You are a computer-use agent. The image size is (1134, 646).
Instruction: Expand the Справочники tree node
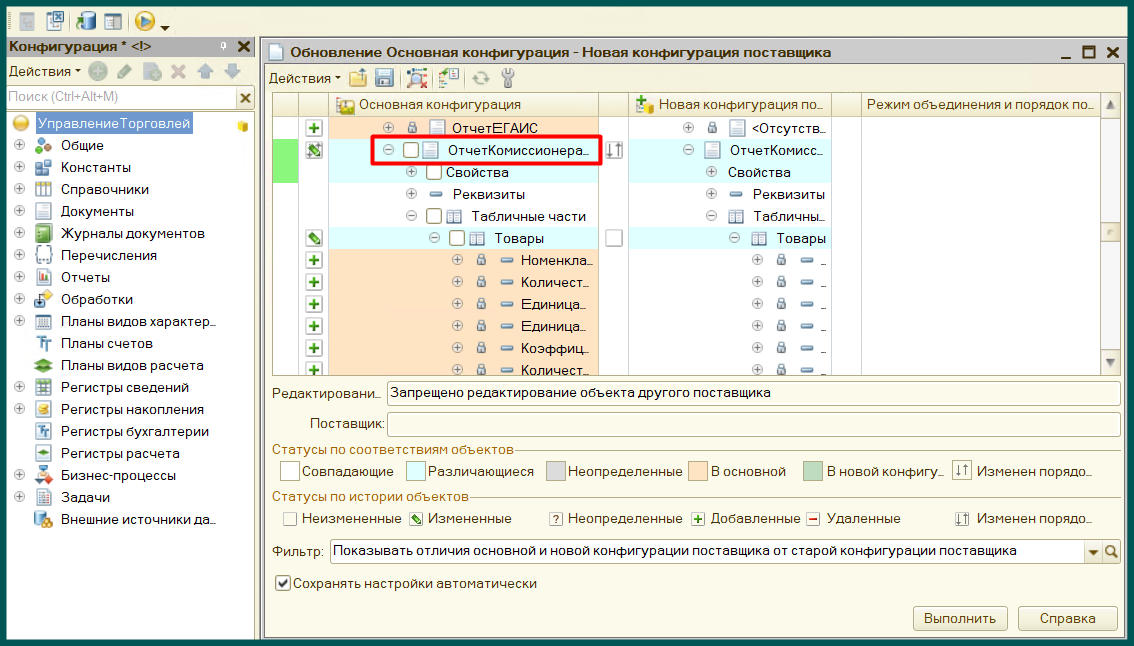click(x=20, y=190)
